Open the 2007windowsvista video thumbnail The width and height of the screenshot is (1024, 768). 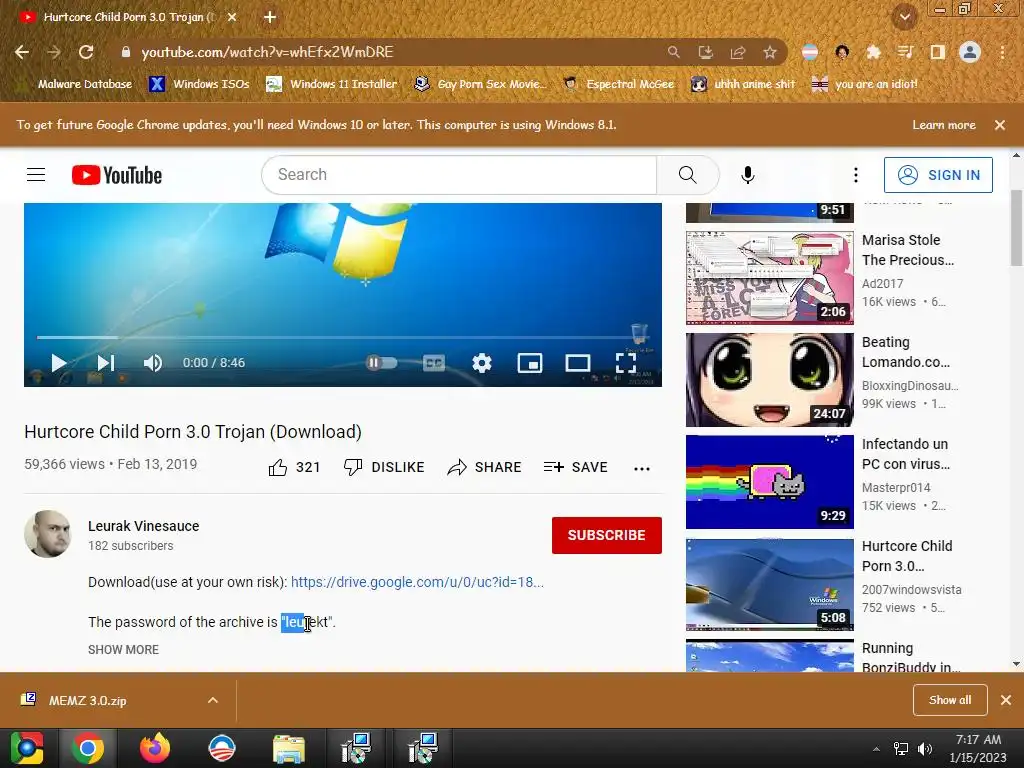[x=770, y=584]
